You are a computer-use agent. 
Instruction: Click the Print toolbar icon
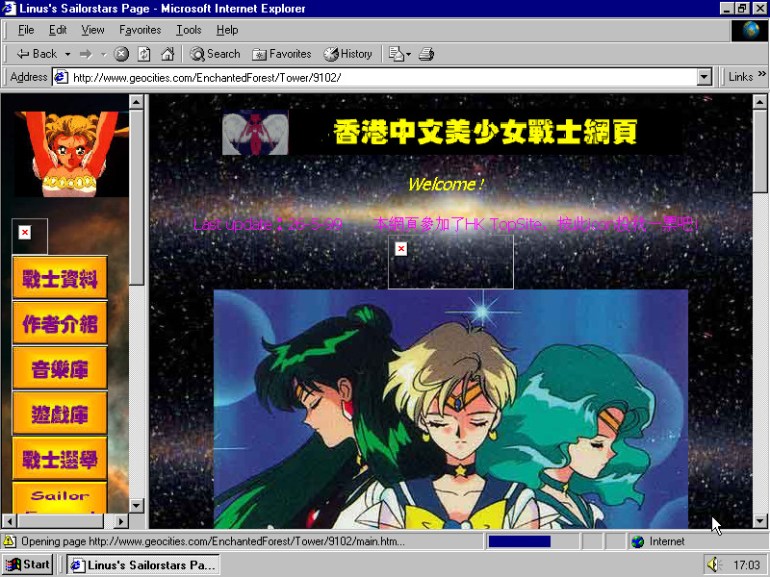point(426,54)
